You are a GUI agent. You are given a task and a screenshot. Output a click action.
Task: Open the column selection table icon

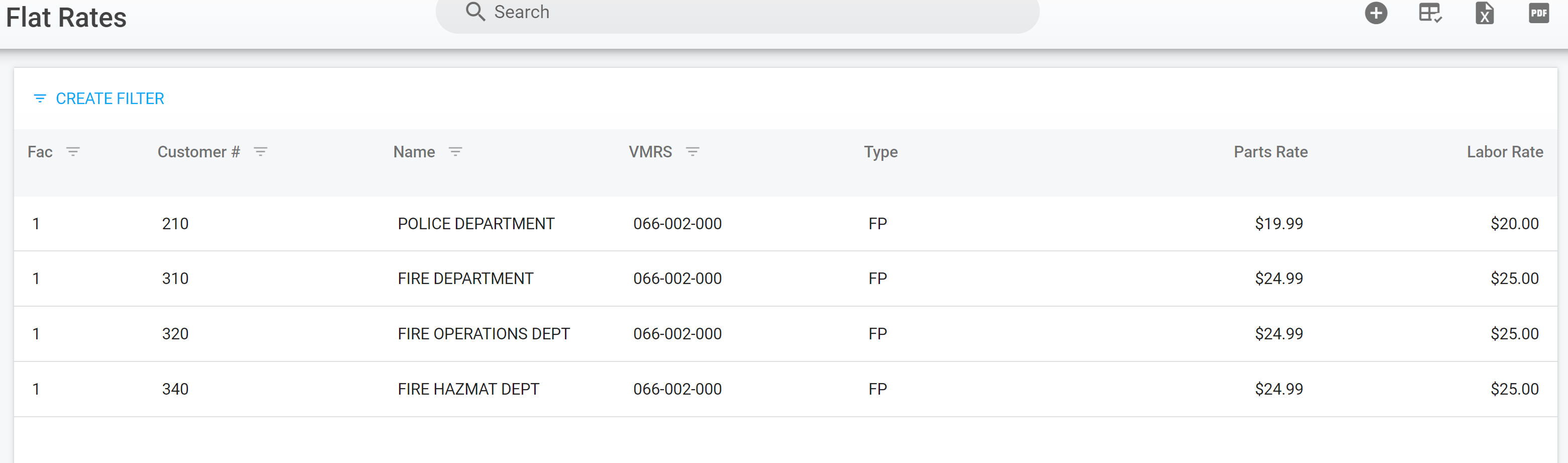coord(1430,13)
